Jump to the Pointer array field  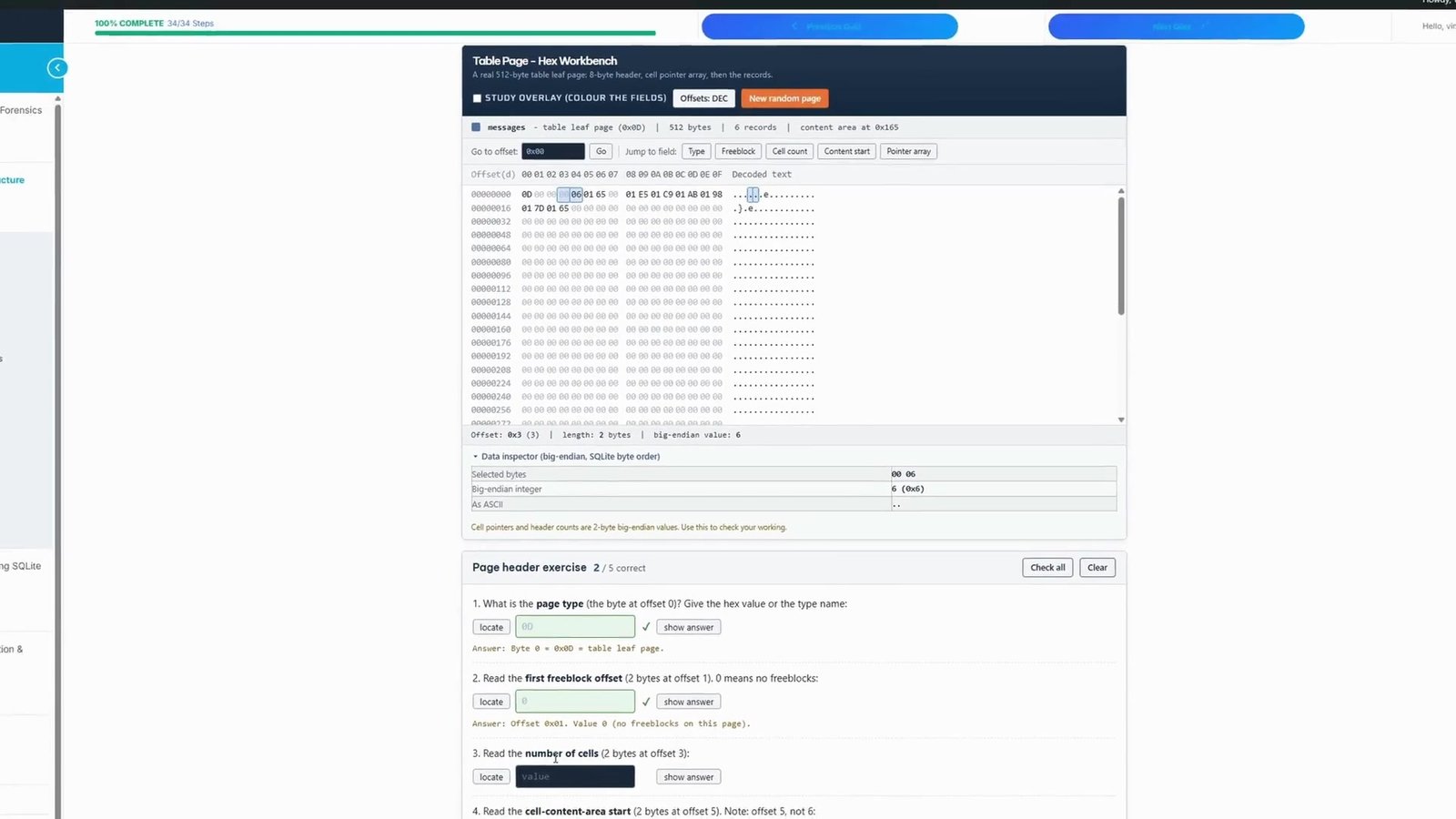[x=908, y=151]
